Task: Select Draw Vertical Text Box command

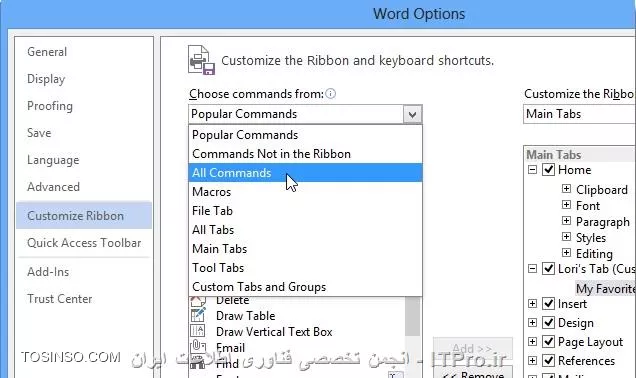Action: pyautogui.click(x=297, y=331)
